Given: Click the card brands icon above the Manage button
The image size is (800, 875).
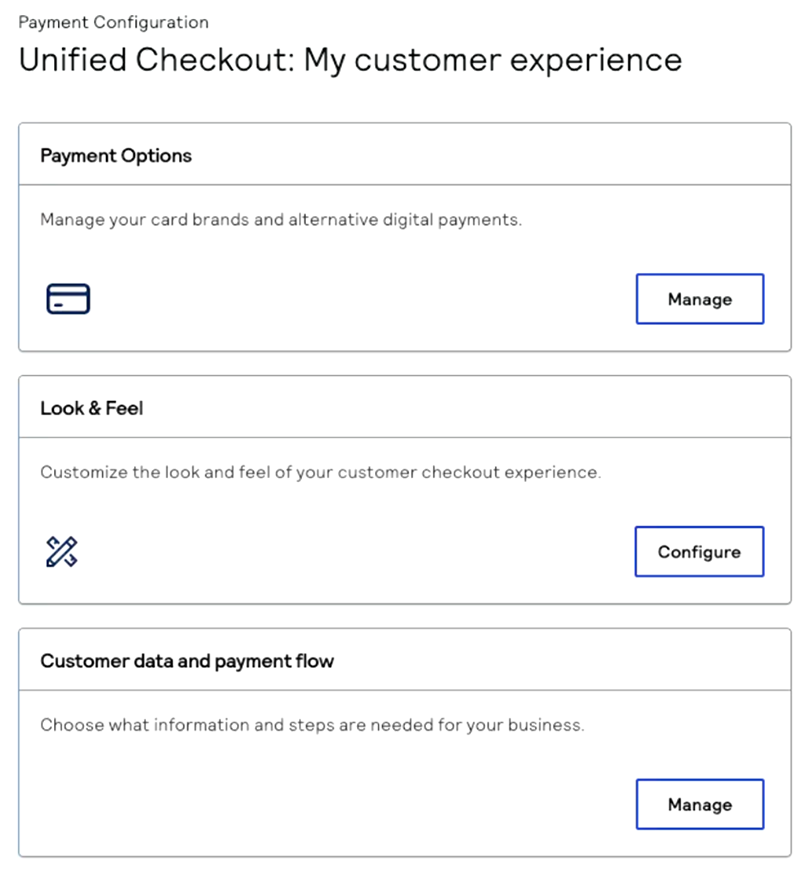Looking at the screenshot, I should [x=67, y=298].
